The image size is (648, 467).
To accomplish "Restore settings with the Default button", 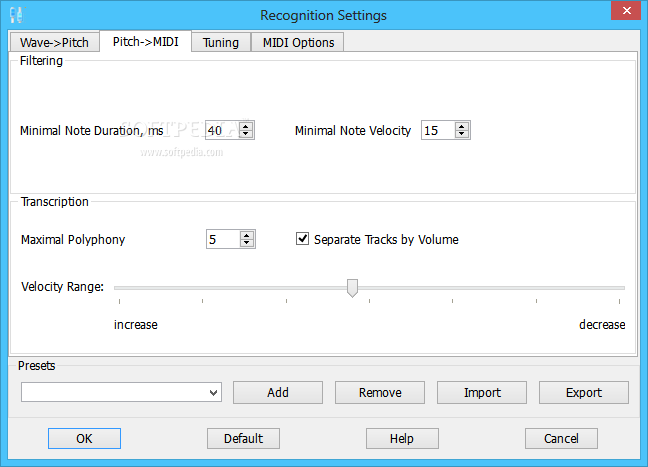I will (x=243, y=438).
